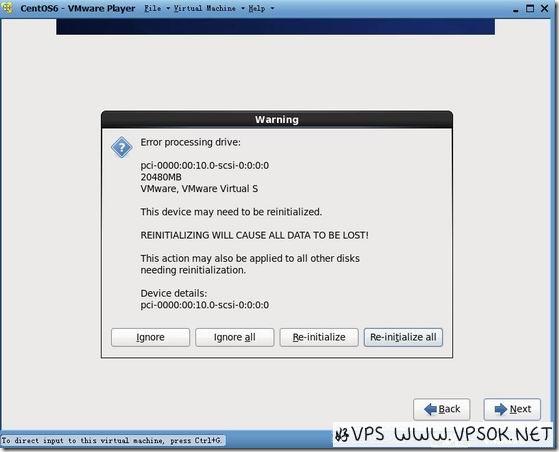Close the VMware Player window
Image resolution: width=559 pixels, height=452 pixels.
tap(544, 8)
